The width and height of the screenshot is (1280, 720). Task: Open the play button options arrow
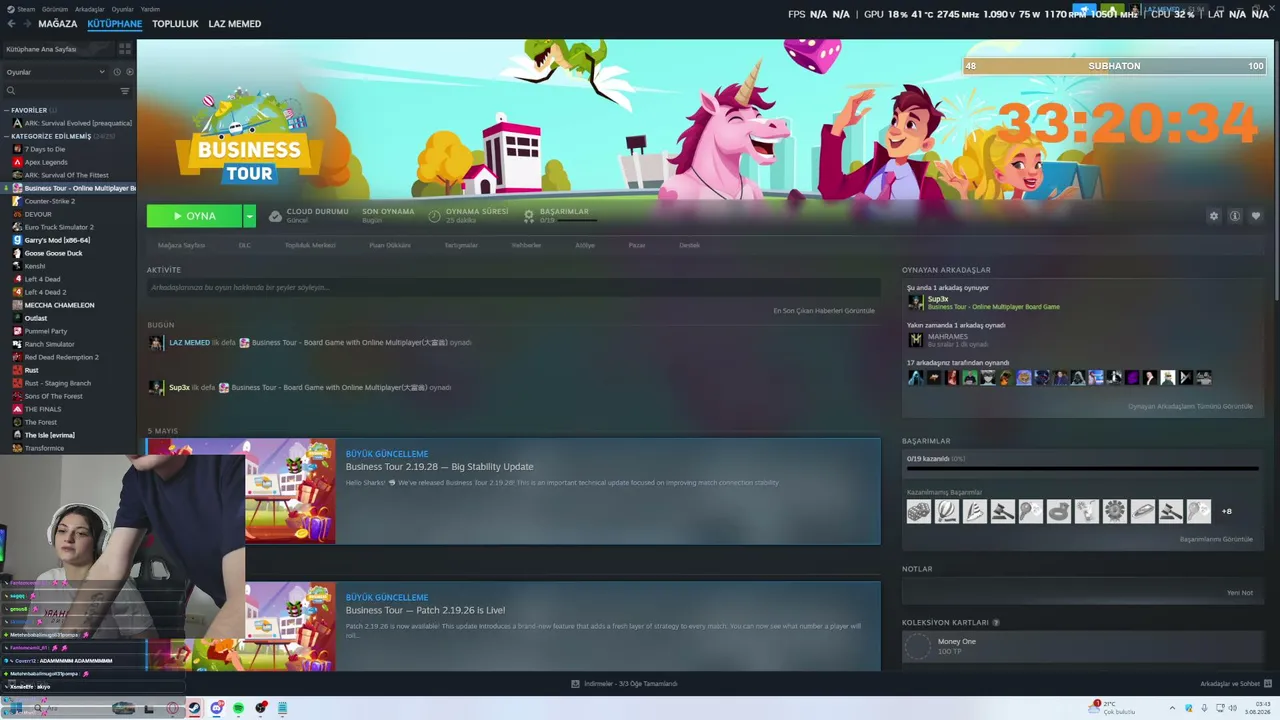tap(249, 216)
